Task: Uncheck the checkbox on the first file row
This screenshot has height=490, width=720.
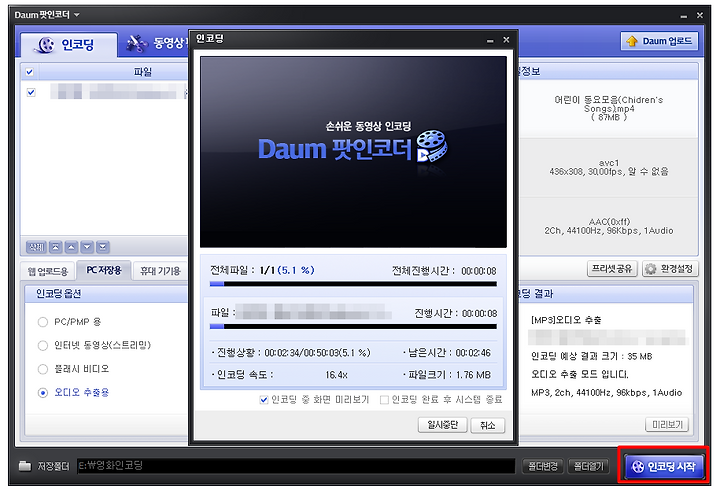Action: click(31, 92)
